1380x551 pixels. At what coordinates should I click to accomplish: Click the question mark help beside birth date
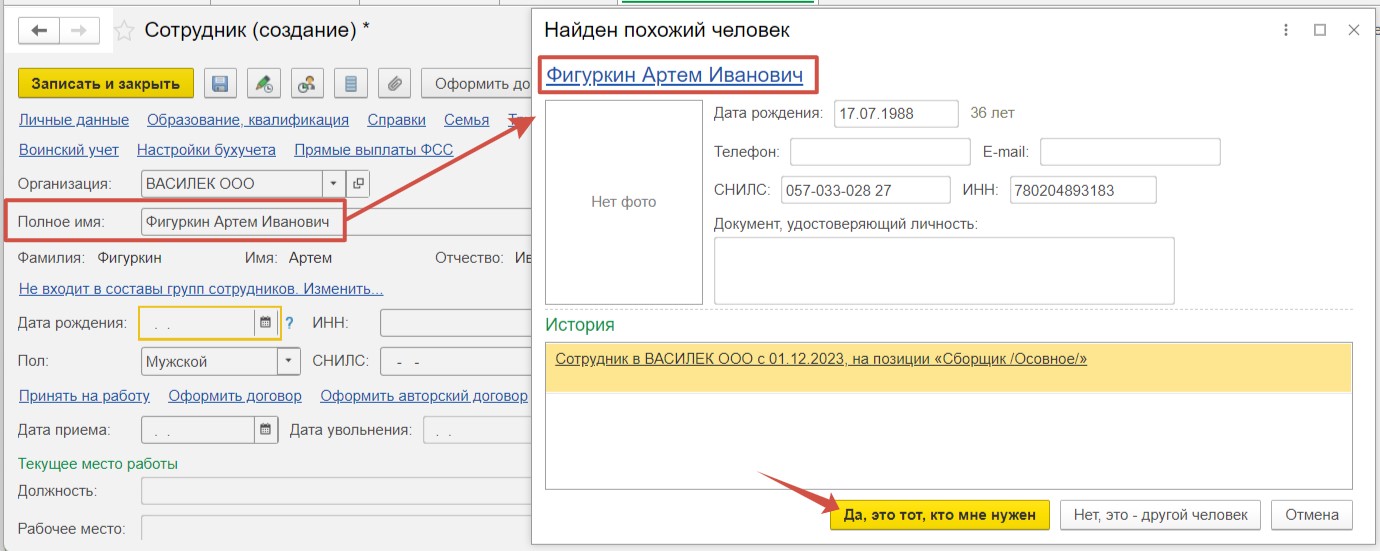290,322
